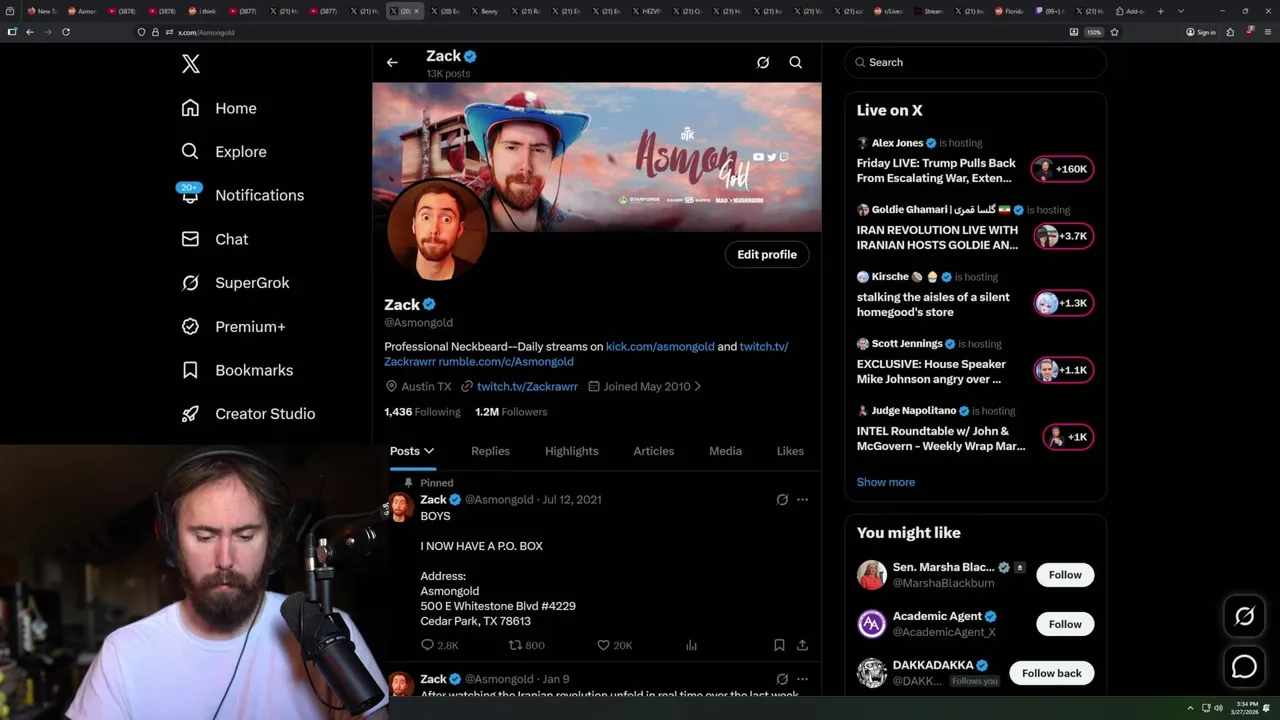Click Grok icon in profile header
This screenshot has height=720, width=1280.
tap(763, 62)
